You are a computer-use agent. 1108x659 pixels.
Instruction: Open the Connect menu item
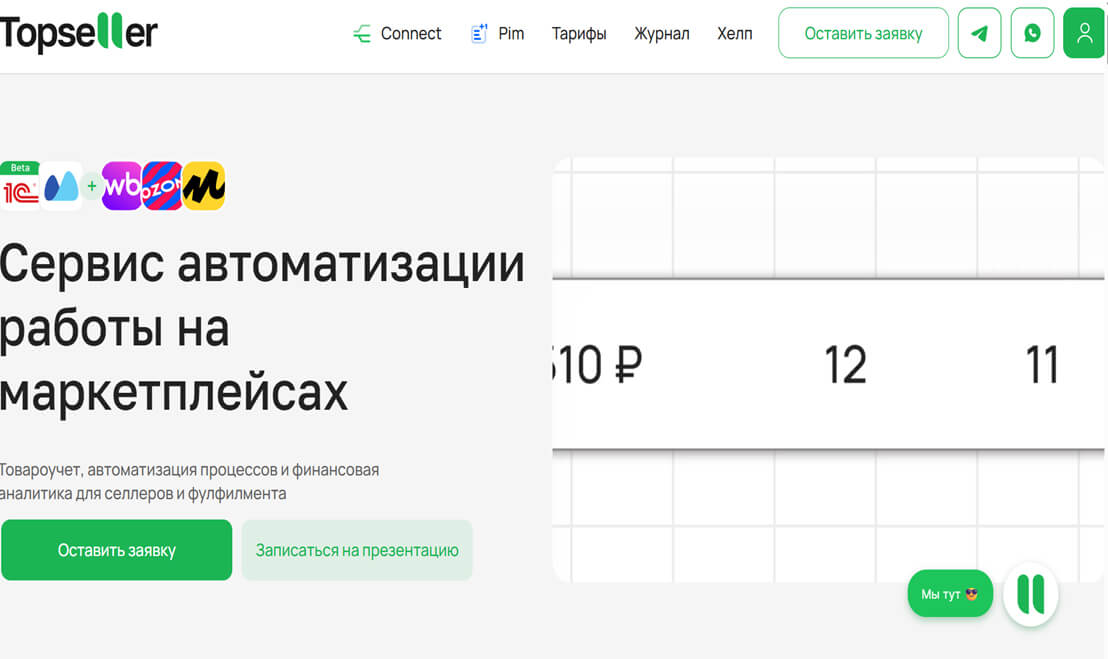[x=397, y=33]
